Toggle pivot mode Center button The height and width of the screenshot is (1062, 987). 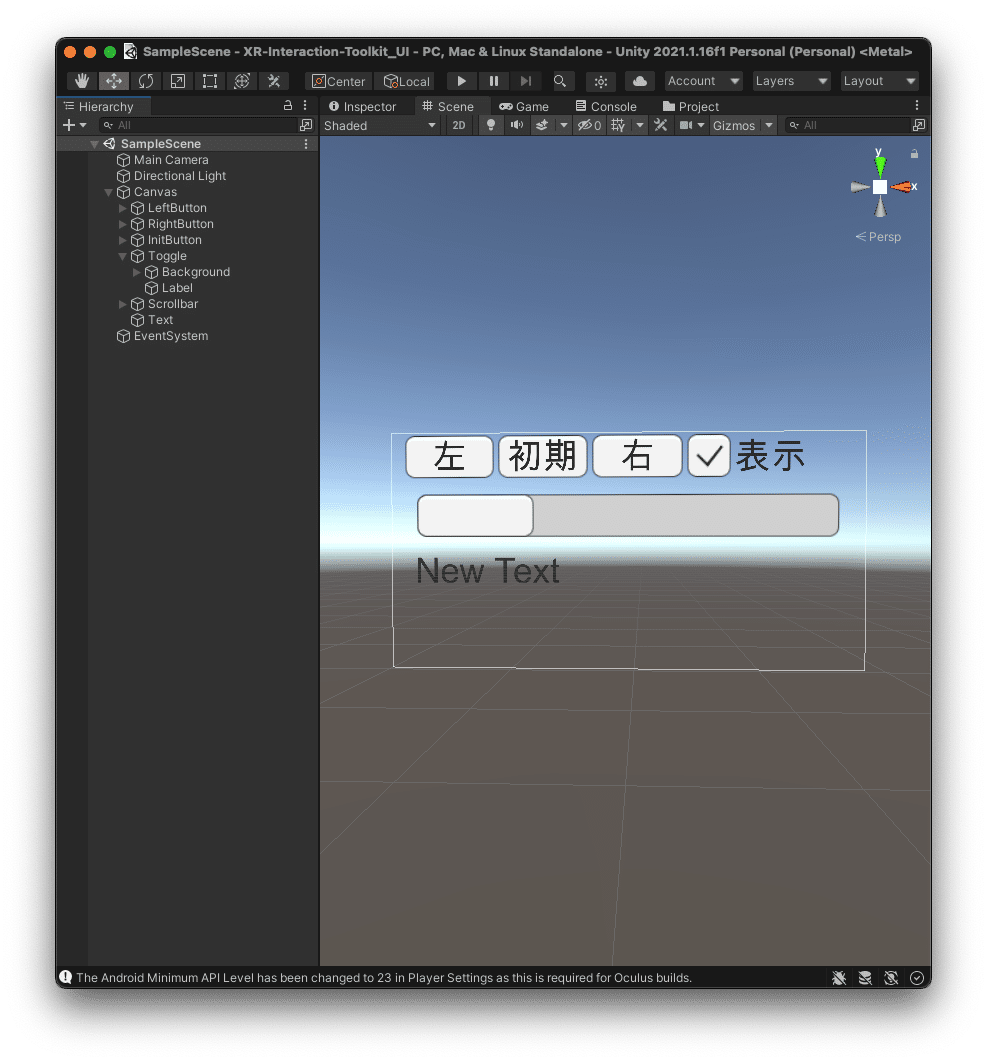(339, 81)
